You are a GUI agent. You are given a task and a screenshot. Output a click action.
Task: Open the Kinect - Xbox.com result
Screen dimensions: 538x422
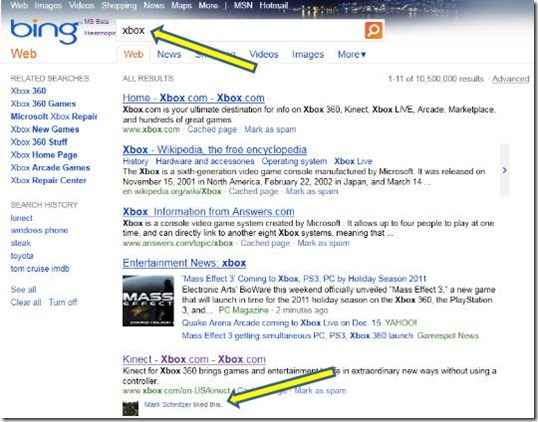click(x=194, y=359)
